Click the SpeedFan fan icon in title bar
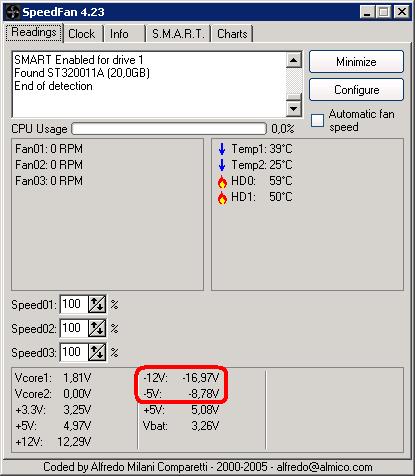 tap(13, 12)
